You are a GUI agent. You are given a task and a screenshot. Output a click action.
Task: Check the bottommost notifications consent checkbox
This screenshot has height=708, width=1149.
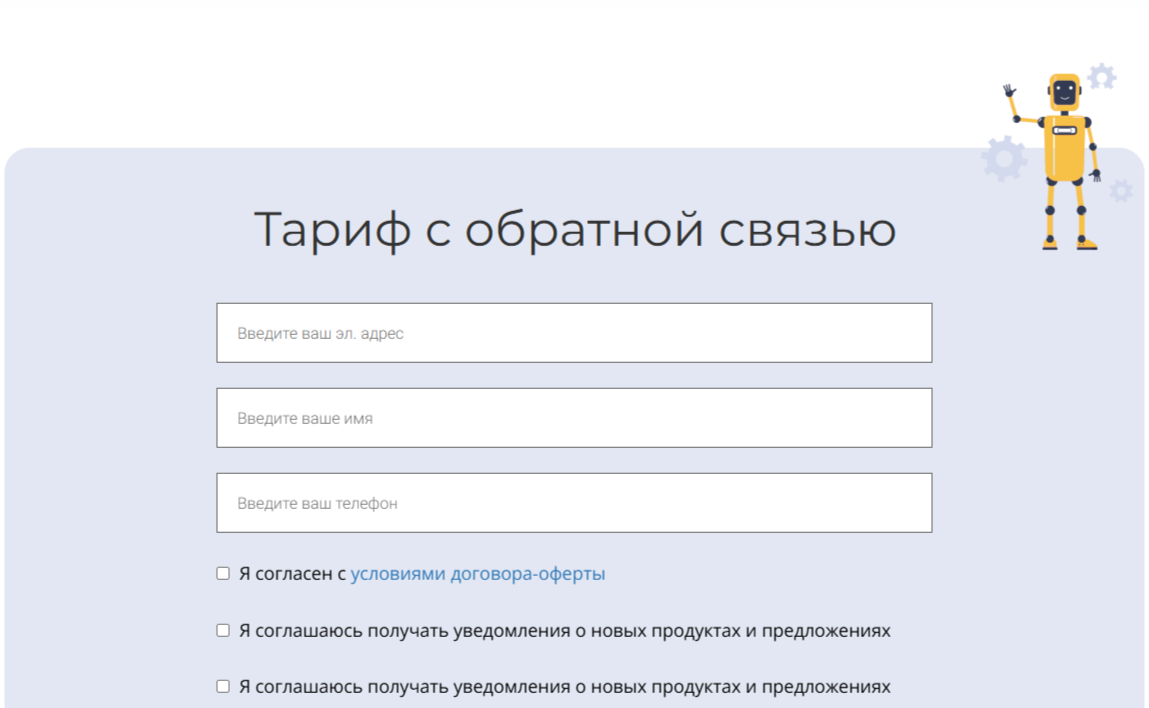click(x=223, y=686)
